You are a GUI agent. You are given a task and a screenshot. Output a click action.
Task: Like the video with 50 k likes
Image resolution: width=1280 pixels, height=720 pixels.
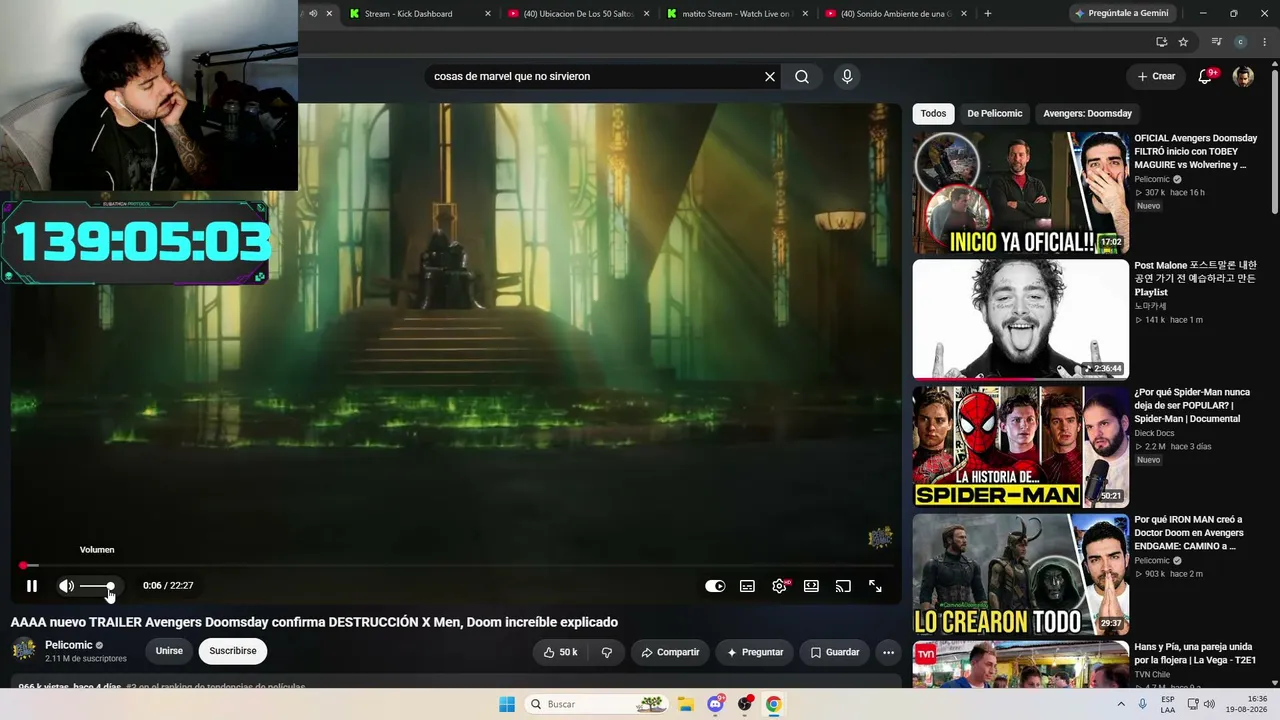pos(560,652)
